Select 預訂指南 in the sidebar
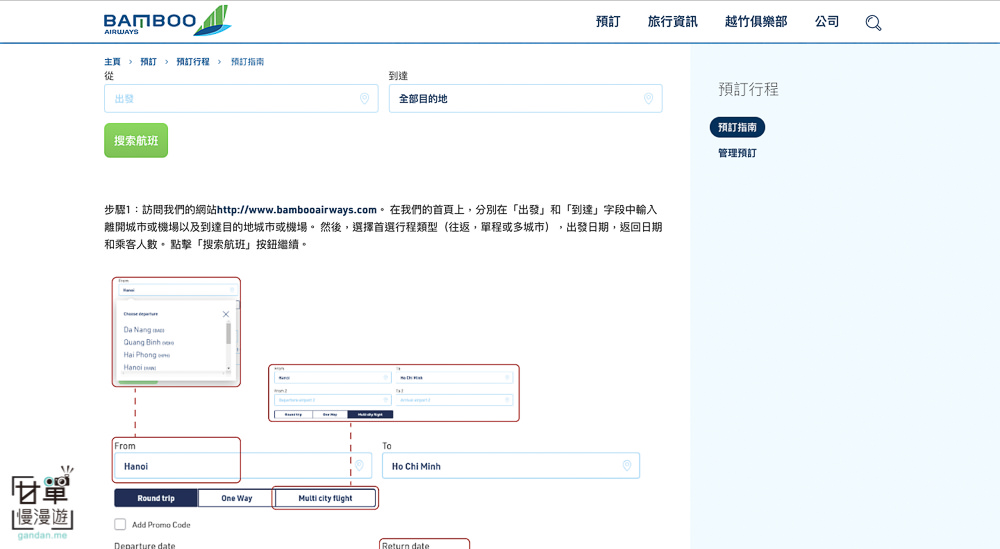This screenshot has height=549, width=1000. 737,127
